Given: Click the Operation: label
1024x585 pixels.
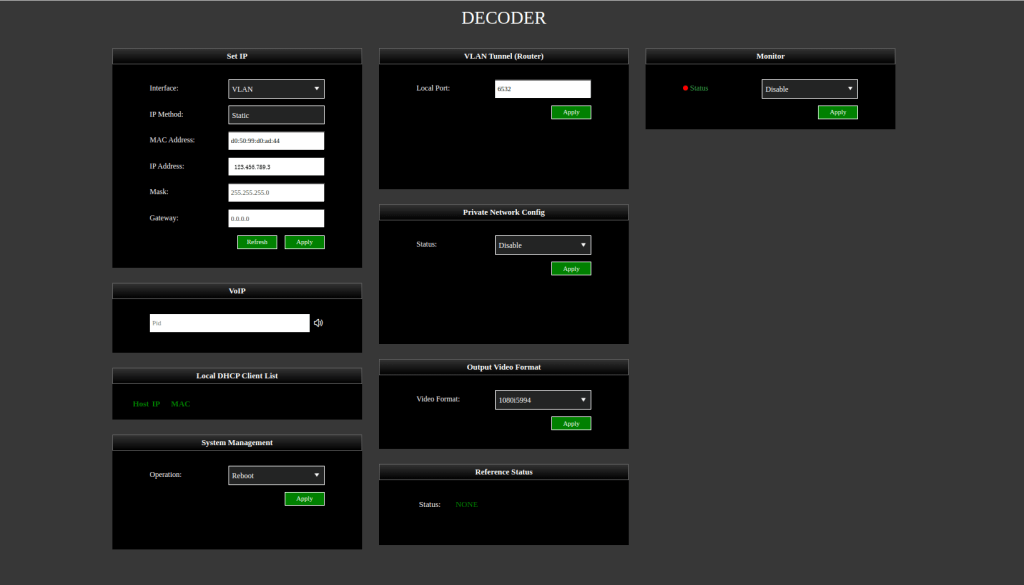Looking at the screenshot, I should (165, 475).
